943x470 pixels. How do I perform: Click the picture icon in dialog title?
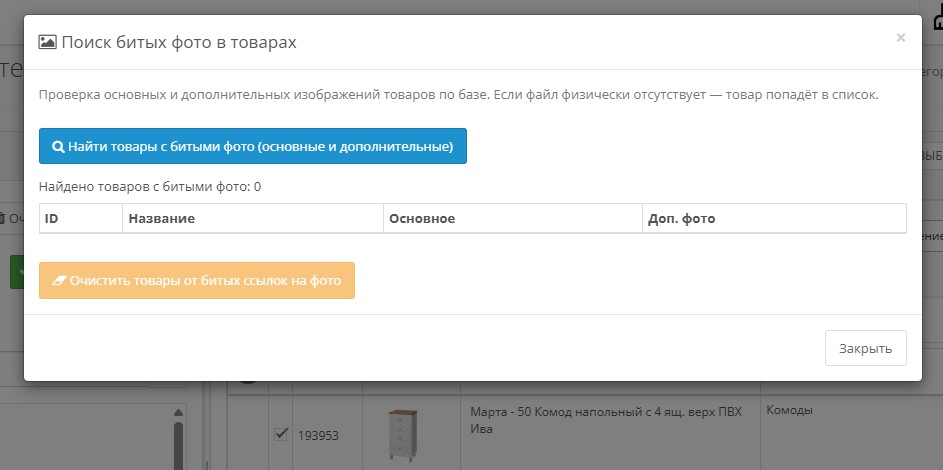(47, 42)
